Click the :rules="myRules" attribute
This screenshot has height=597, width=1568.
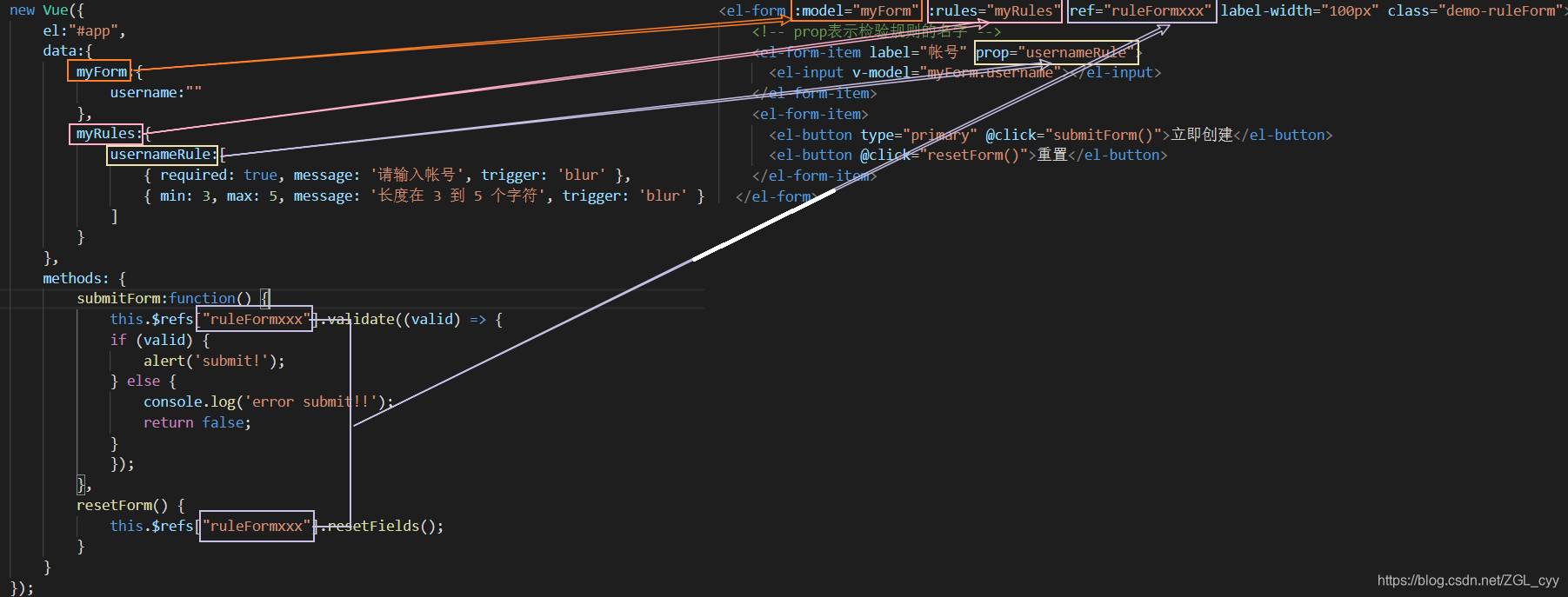(995, 11)
